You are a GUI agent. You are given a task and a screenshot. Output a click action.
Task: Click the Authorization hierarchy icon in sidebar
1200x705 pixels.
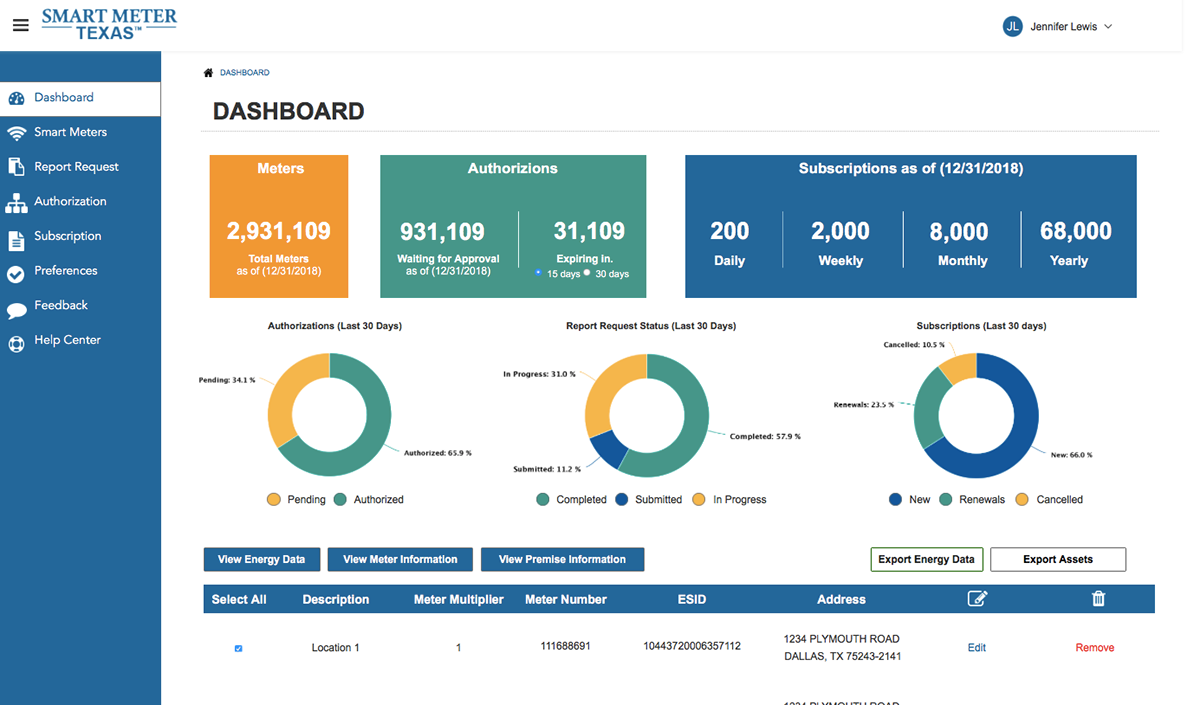pos(16,203)
